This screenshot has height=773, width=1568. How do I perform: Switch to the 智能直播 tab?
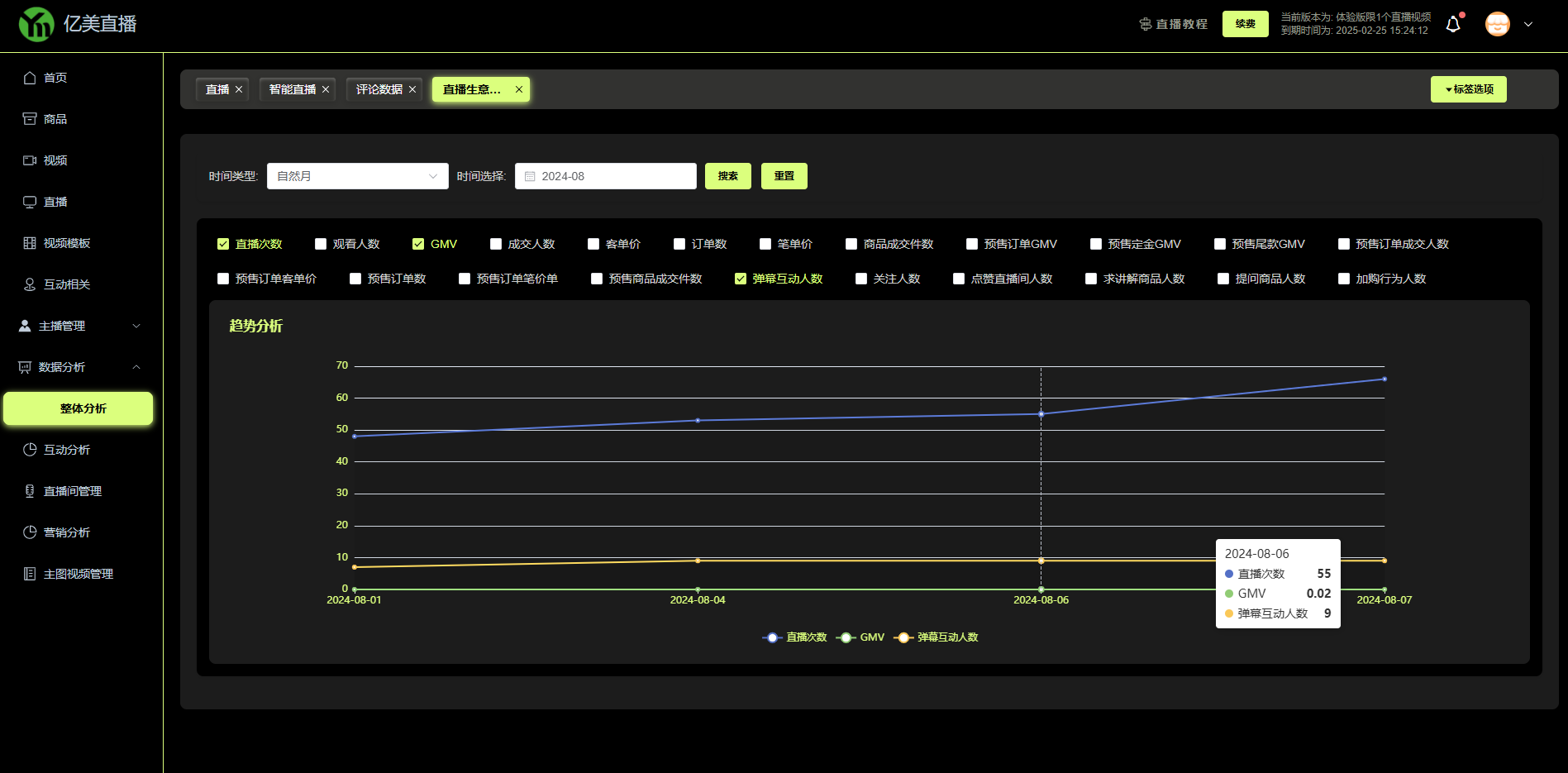(292, 89)
